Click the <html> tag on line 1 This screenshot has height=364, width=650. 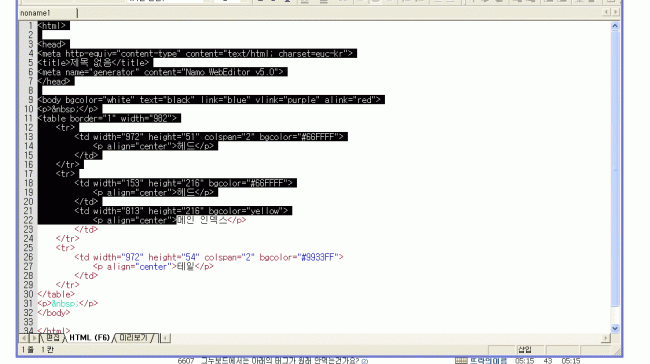(53, 26)
